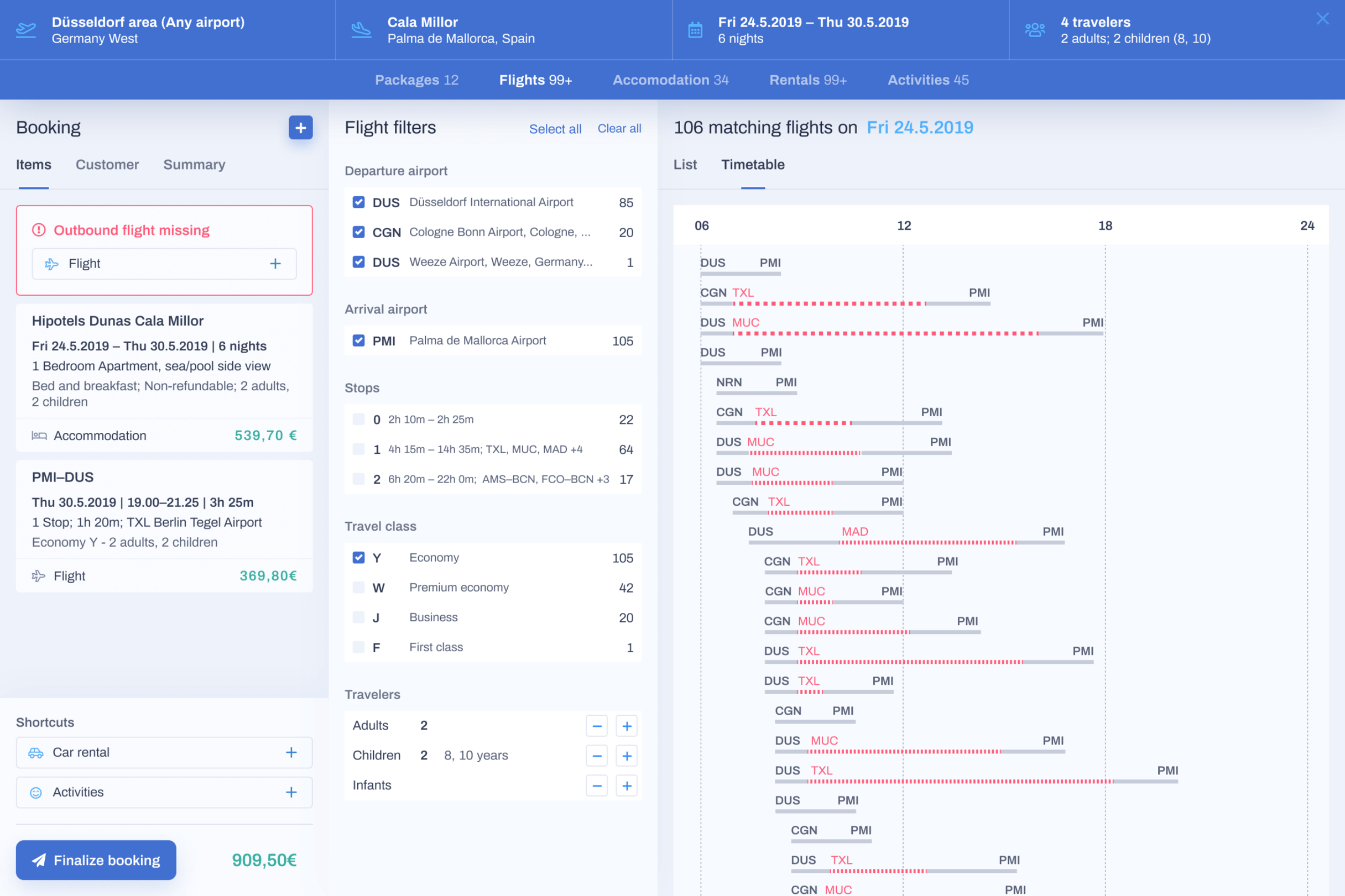The width and height of the screenshot is (1345, 896).
Task: Open the List view tab
Action: (x=684, y=165)
